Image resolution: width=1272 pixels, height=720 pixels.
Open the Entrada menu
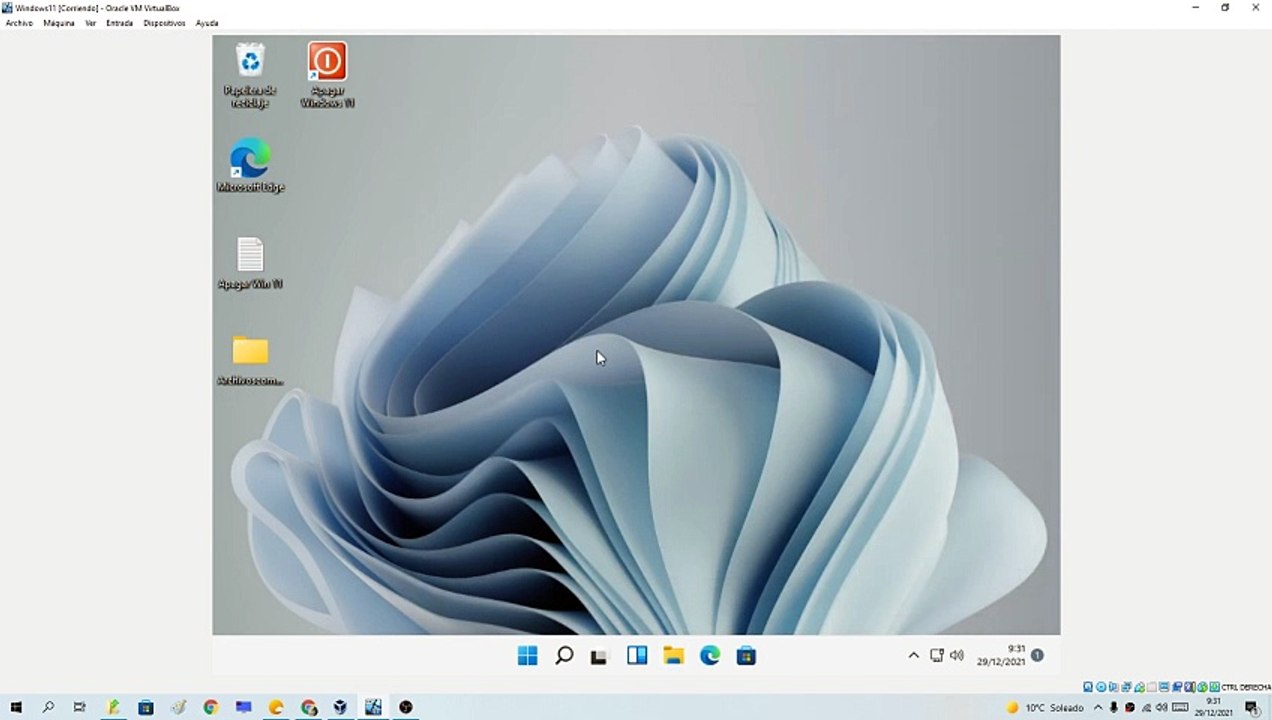tap(119, 23)
